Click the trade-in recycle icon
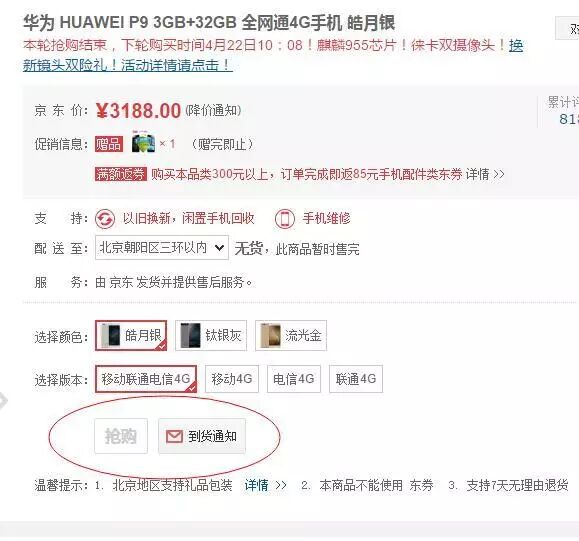 point(105,219)
